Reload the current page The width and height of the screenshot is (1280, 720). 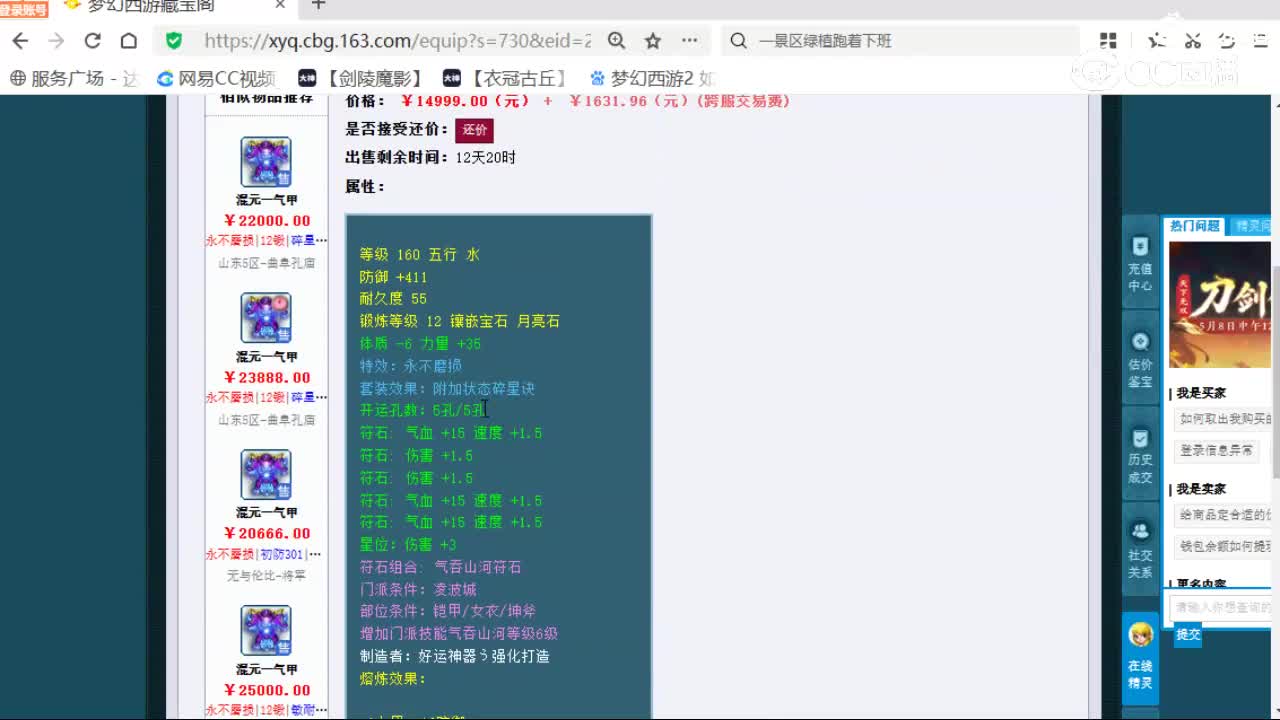tap(92, 41)
